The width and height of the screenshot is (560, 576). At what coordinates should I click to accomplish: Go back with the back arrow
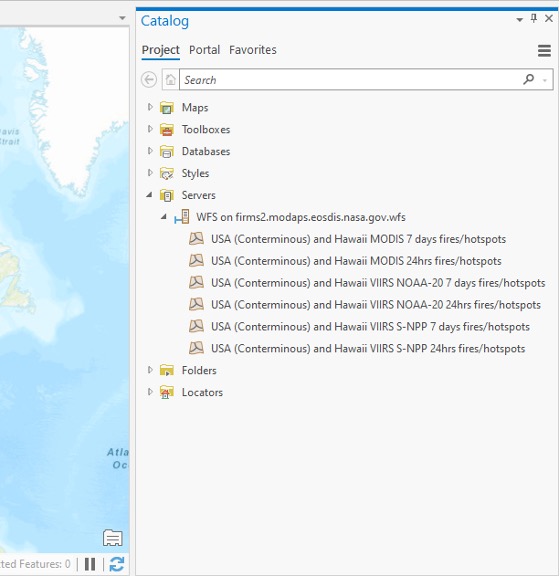[x=149, y=80]
